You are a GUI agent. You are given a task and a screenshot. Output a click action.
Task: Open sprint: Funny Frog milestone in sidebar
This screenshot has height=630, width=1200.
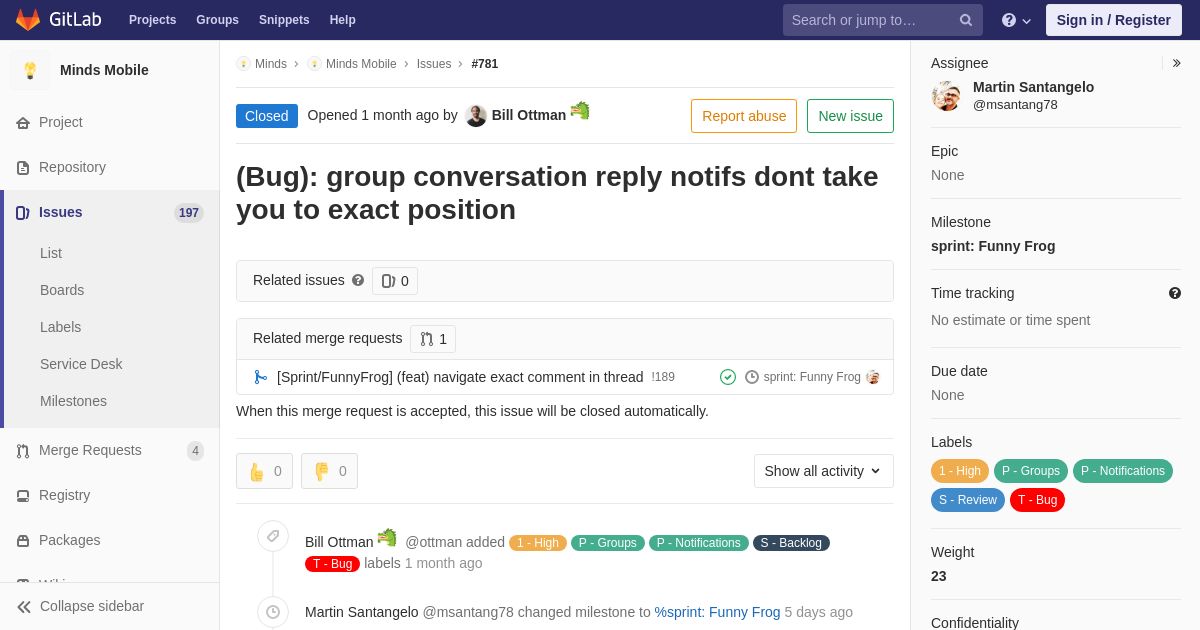(993, 246)
